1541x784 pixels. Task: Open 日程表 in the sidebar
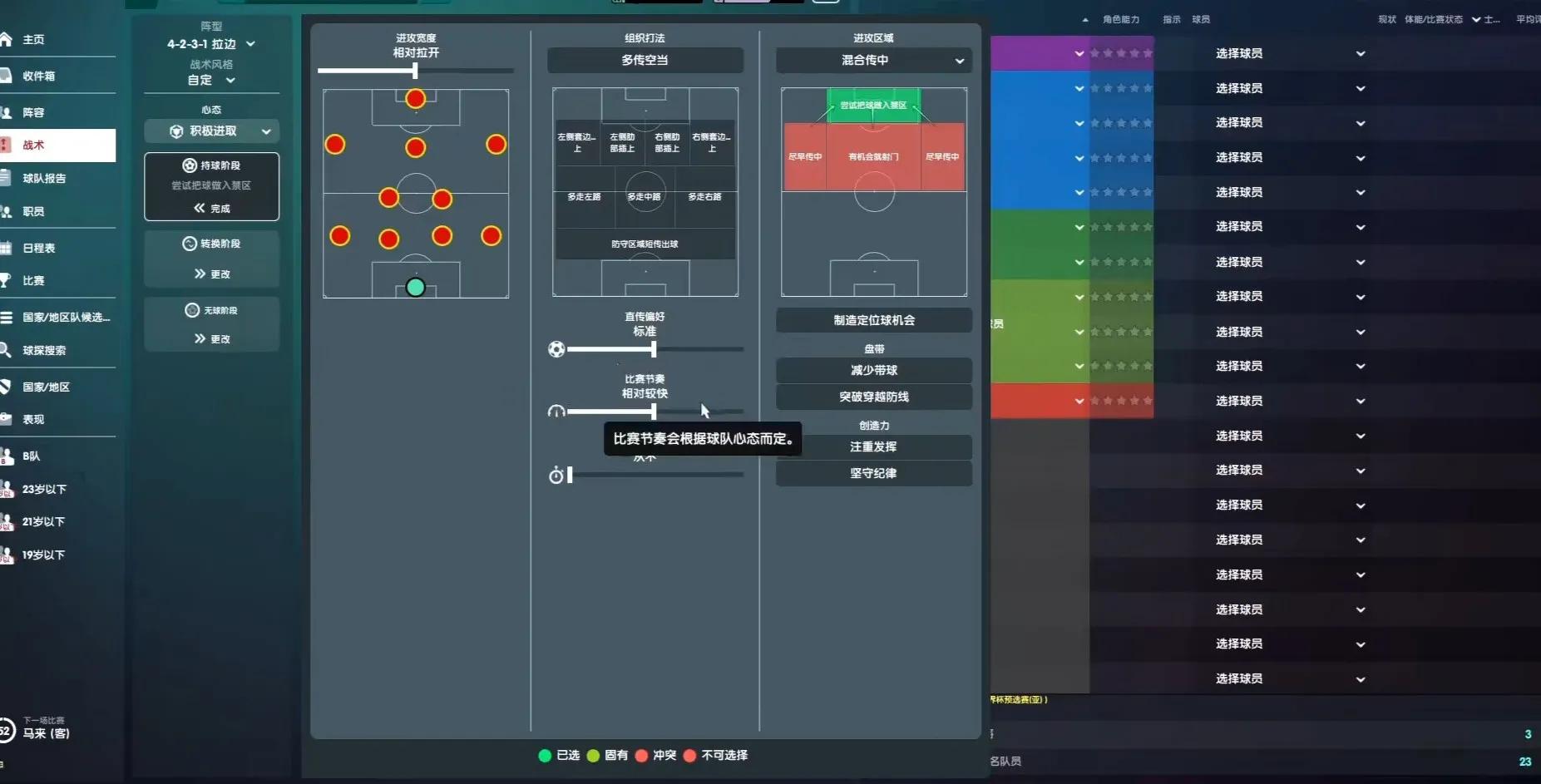39,249
